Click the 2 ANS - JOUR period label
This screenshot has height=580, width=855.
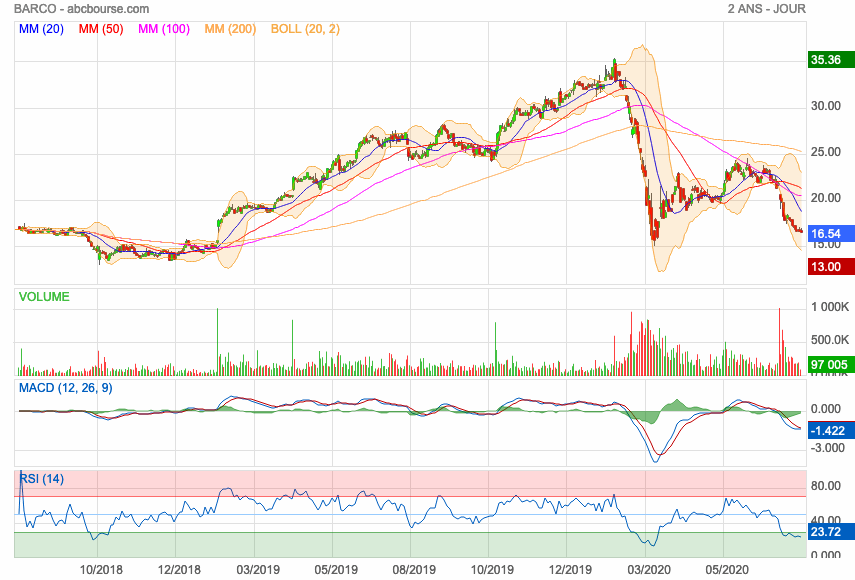766,9
